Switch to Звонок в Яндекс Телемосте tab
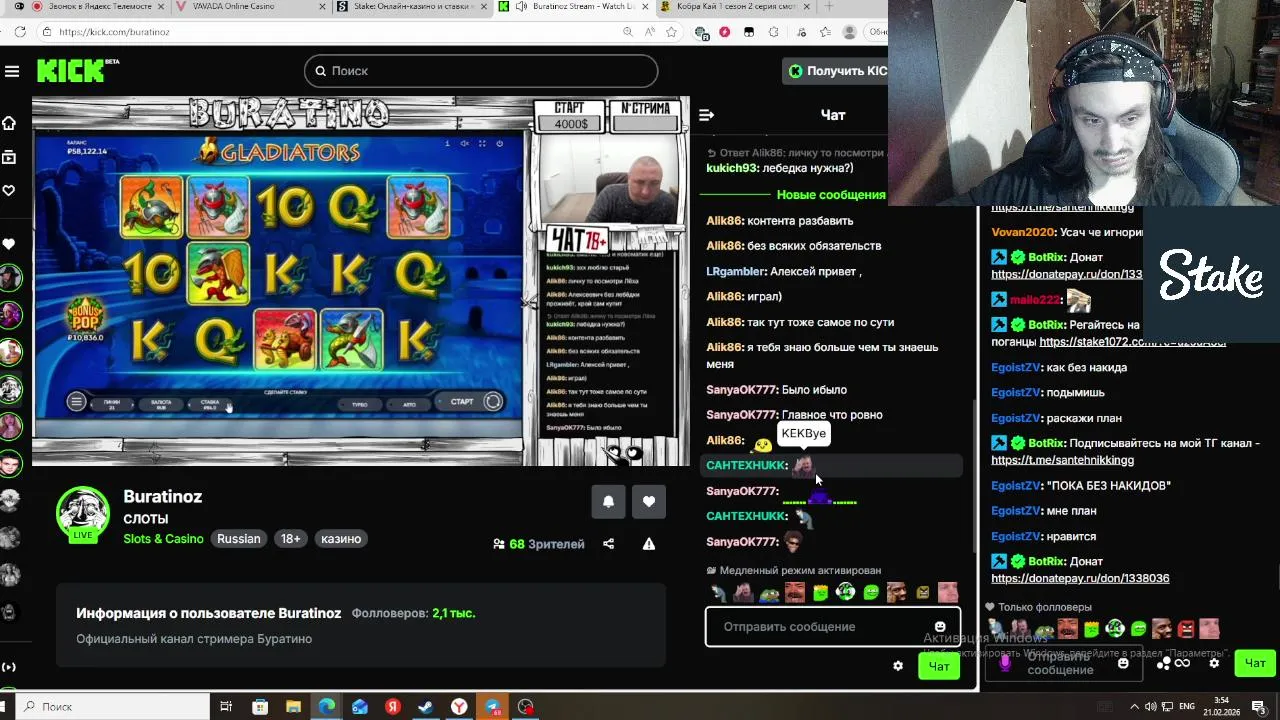This screenshot has height=720, width=1280. (x=91, y=7)
